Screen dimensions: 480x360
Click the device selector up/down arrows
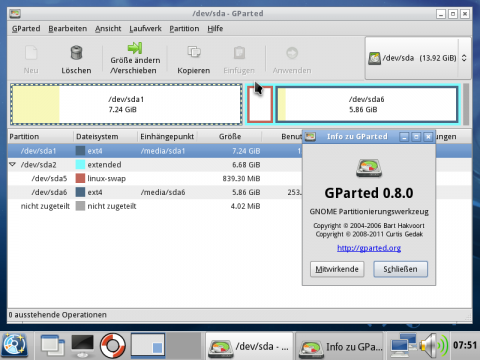[x=464, y=58]
